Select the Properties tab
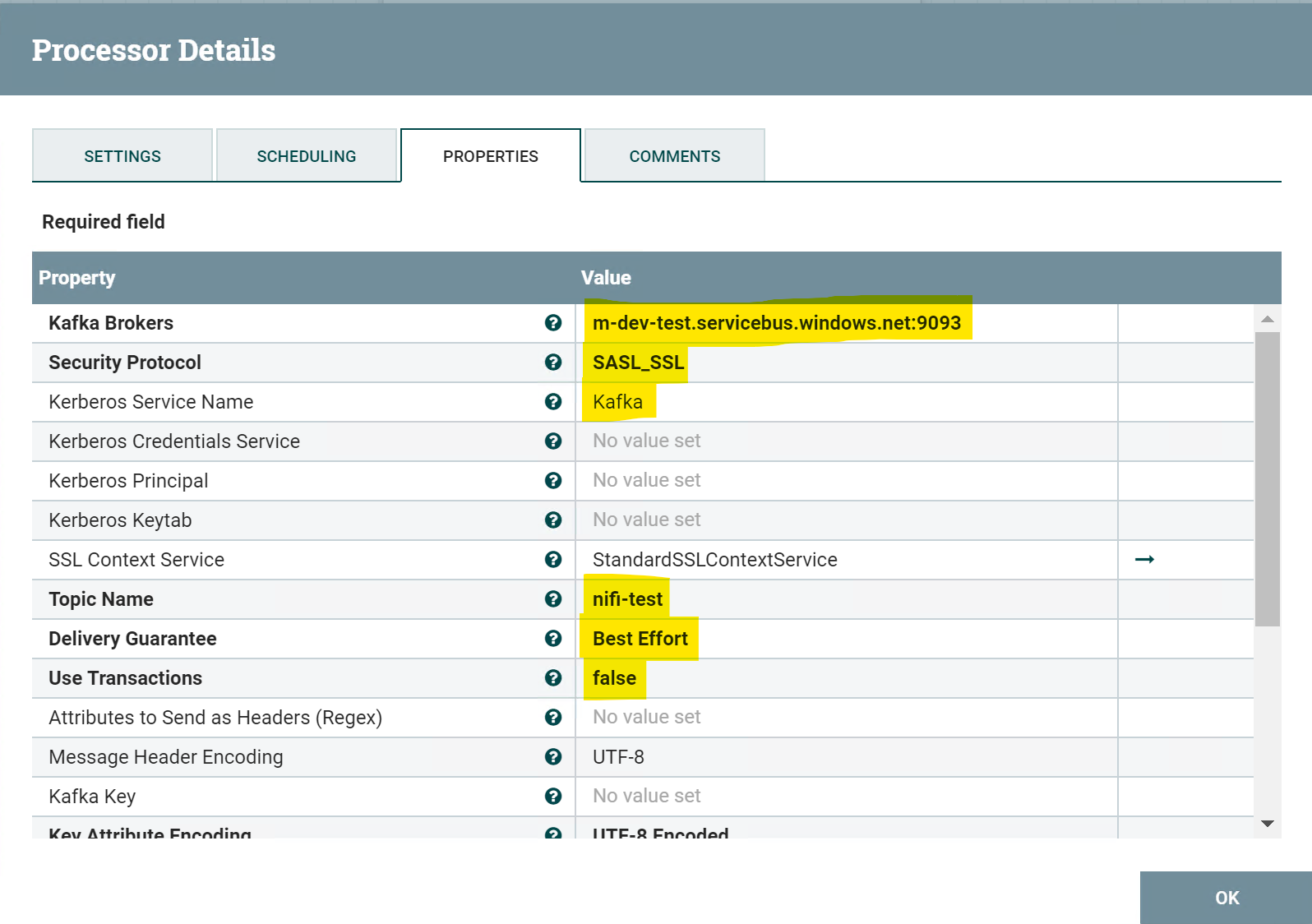Image resolution: width=1312 pixels, height=924 pixels. coord(491,155)
